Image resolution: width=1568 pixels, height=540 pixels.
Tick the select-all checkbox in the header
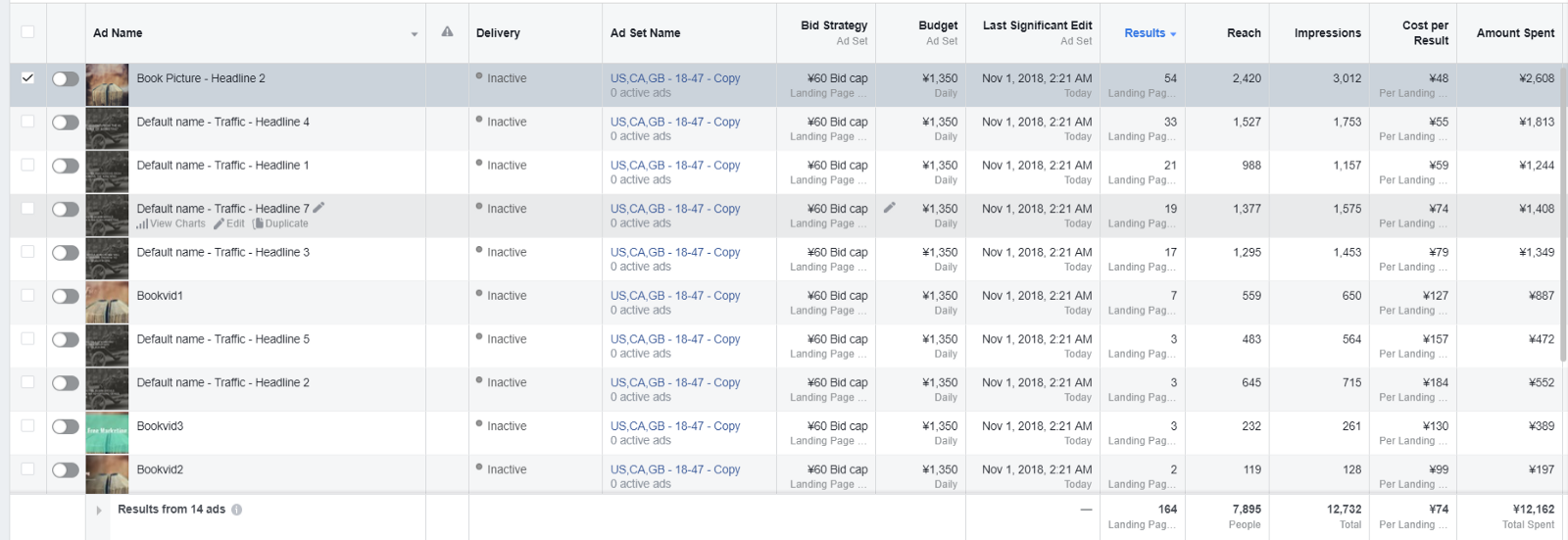tap(27, 31)
